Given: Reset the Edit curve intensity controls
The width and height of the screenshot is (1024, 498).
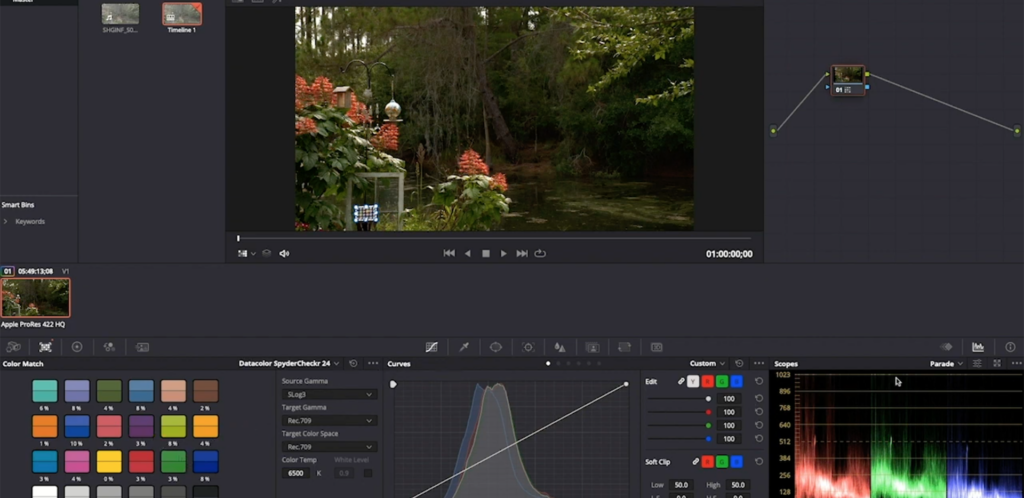Looking at the screenshot, I should pyautogui.click(x=759, y=382).
